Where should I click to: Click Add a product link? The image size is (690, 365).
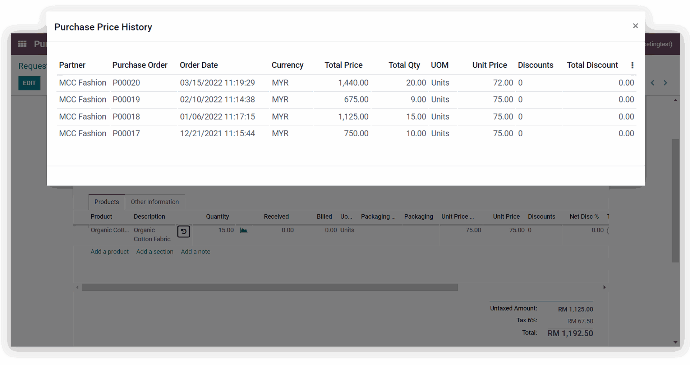coord(110,252)
